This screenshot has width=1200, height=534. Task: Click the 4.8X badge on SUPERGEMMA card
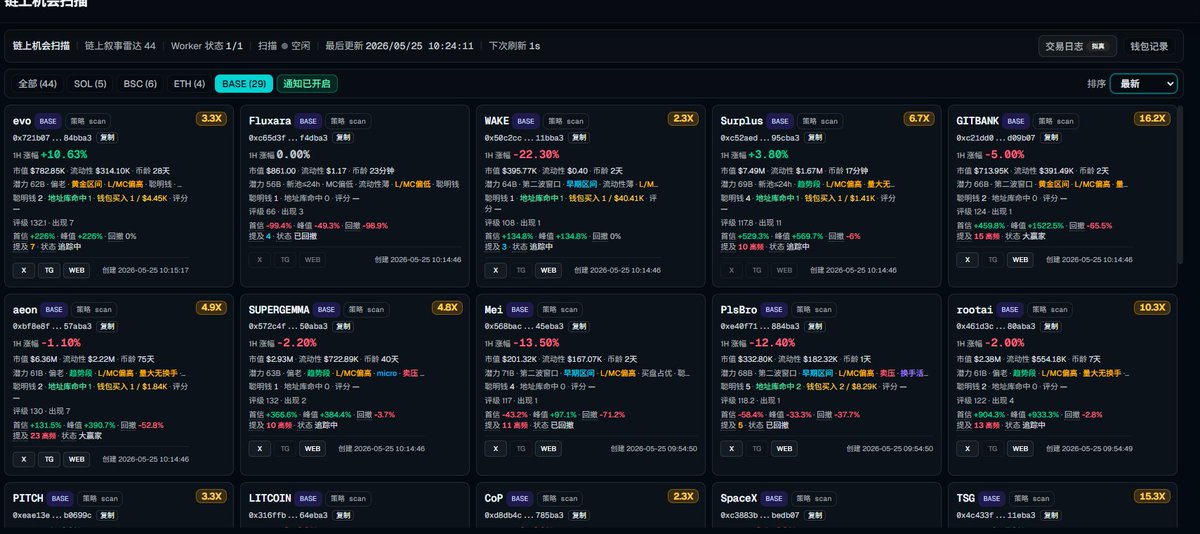tap(446, 307)
